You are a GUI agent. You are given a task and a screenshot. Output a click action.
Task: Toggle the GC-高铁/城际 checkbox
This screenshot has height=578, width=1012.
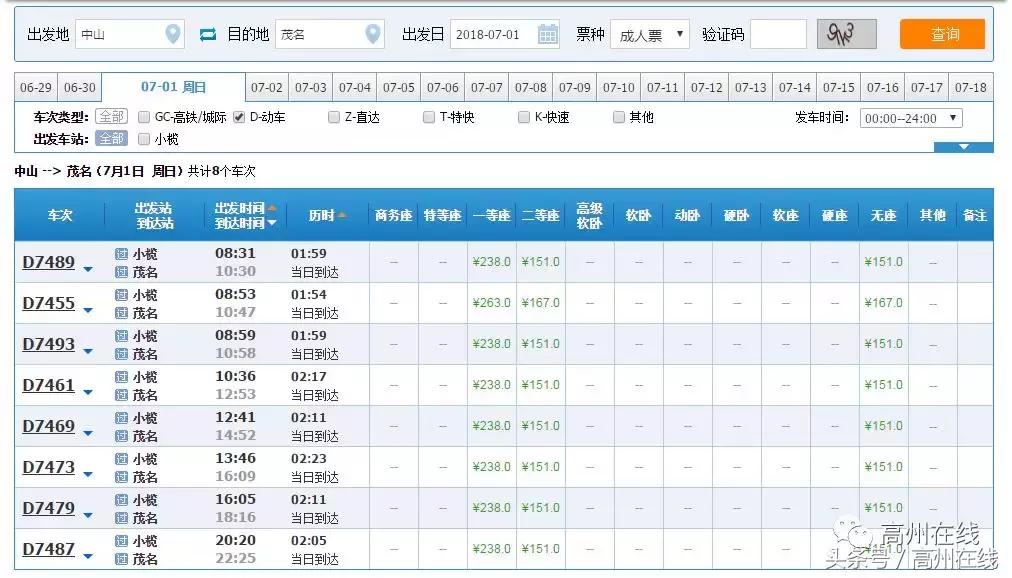144,117
